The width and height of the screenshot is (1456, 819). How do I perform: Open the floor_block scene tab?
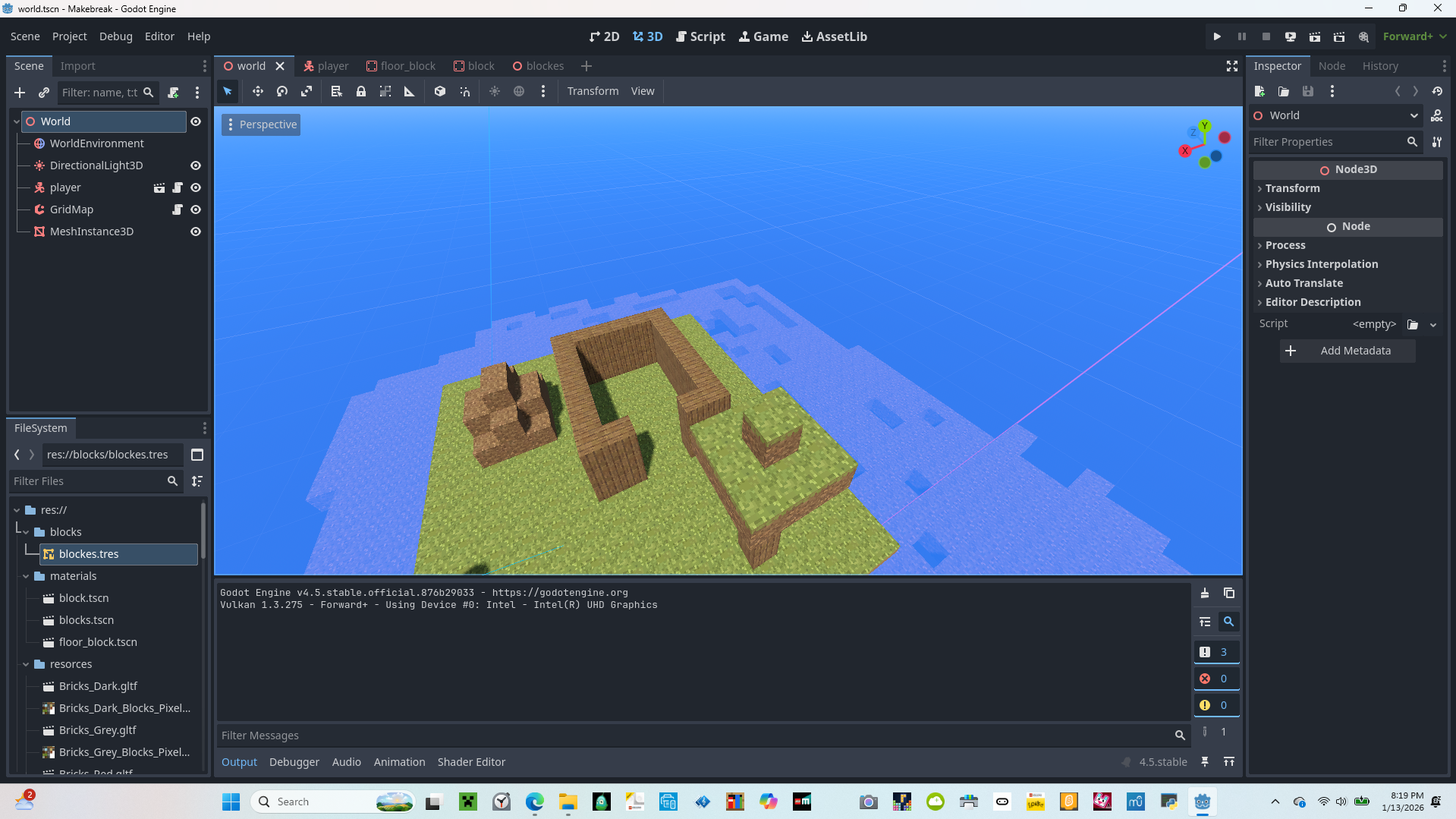(x=401, y=66)
